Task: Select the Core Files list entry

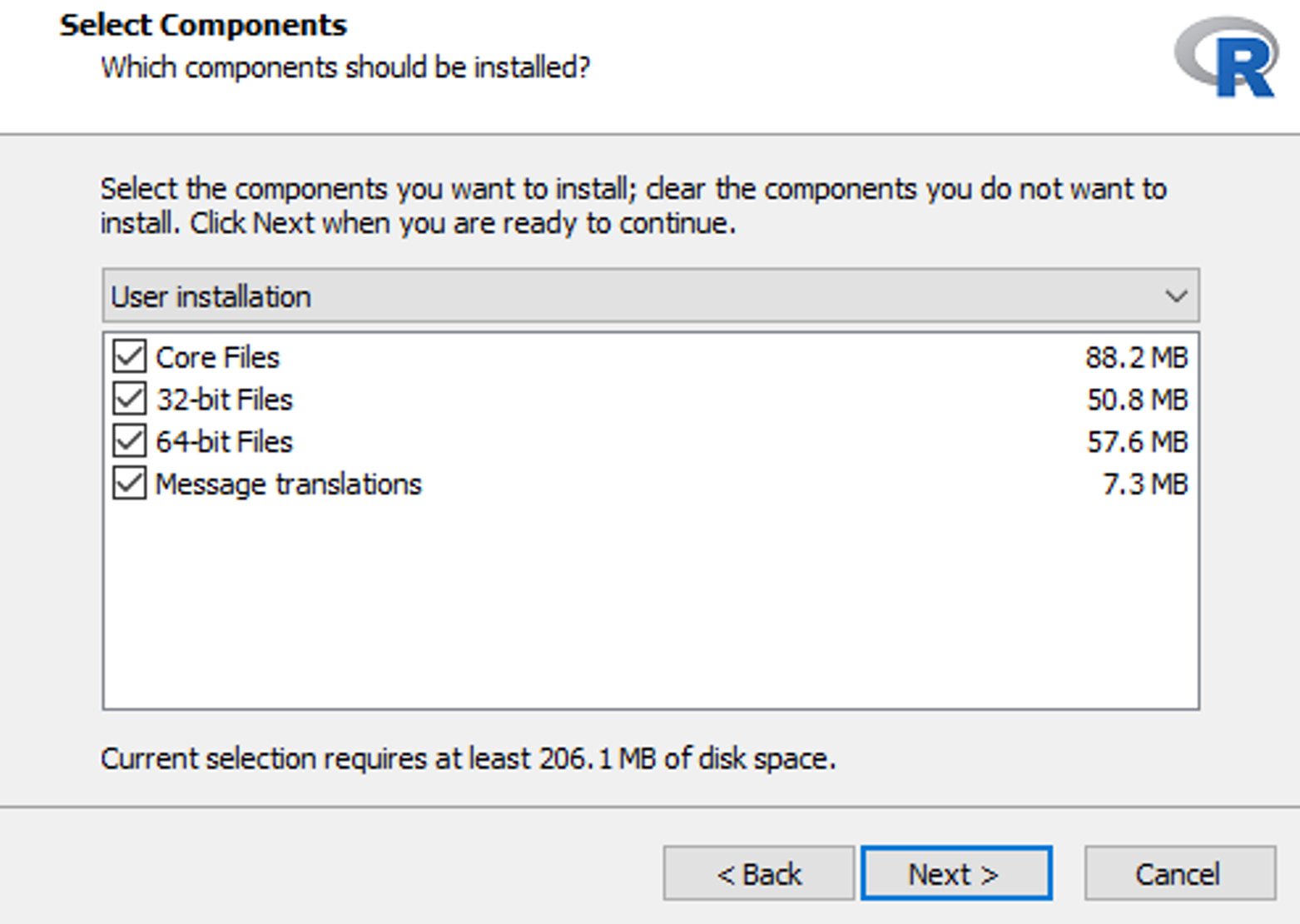Action: [x=217, y=356]
